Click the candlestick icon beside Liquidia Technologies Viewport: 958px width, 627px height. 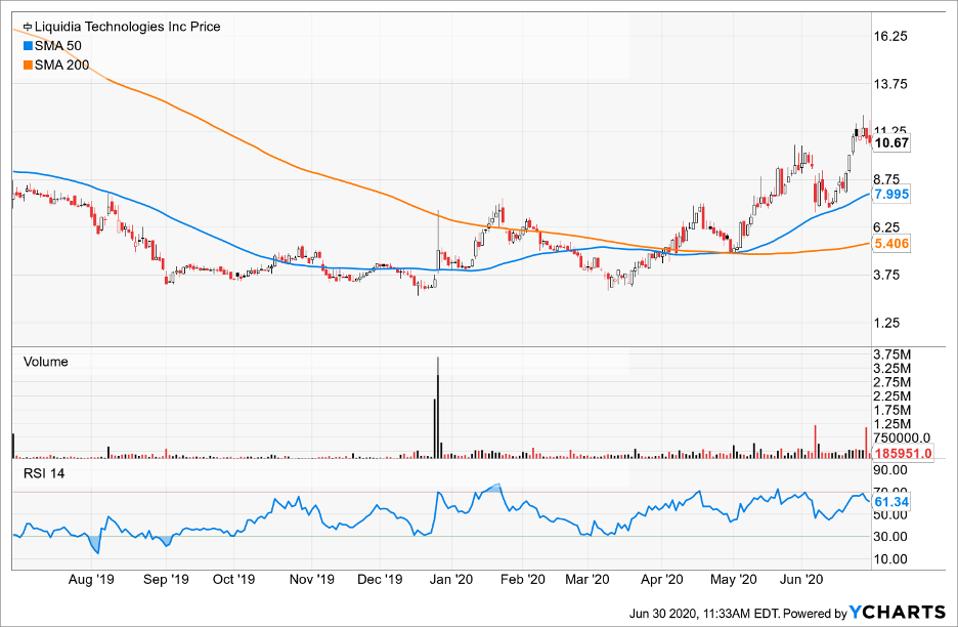click(x=27, y=27)
